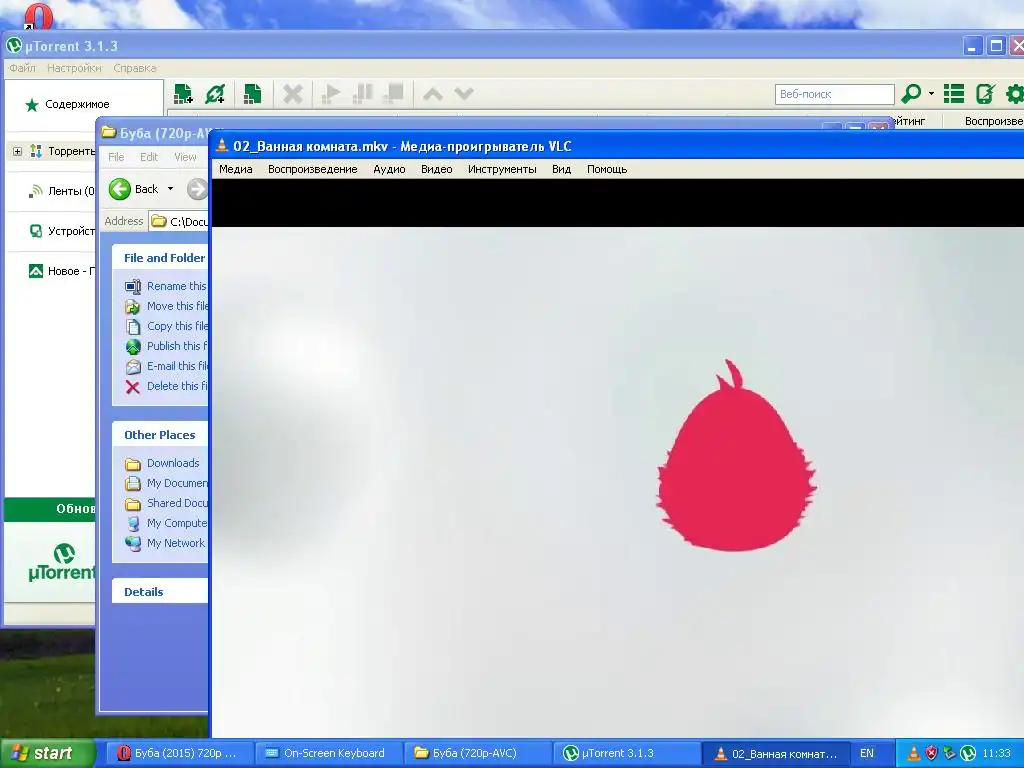Open the Аудио menu in VLC
The width and height of the screenshot is (1024, 768).
pos(389,169)
